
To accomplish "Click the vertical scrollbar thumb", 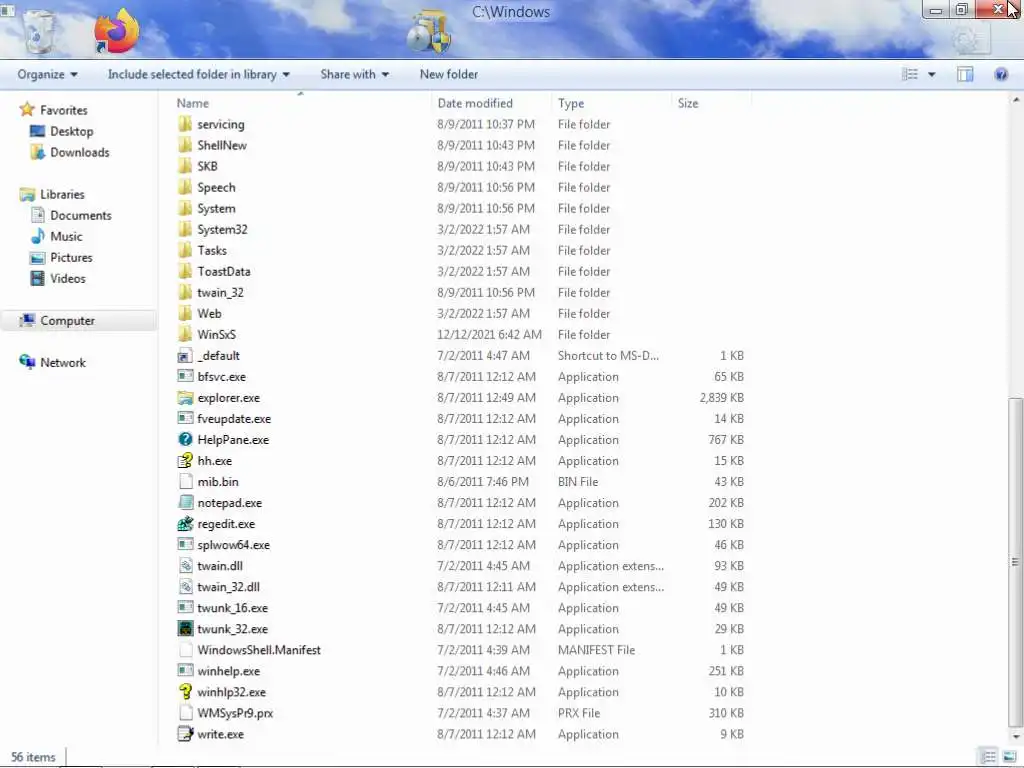I will click(1016, 561).
